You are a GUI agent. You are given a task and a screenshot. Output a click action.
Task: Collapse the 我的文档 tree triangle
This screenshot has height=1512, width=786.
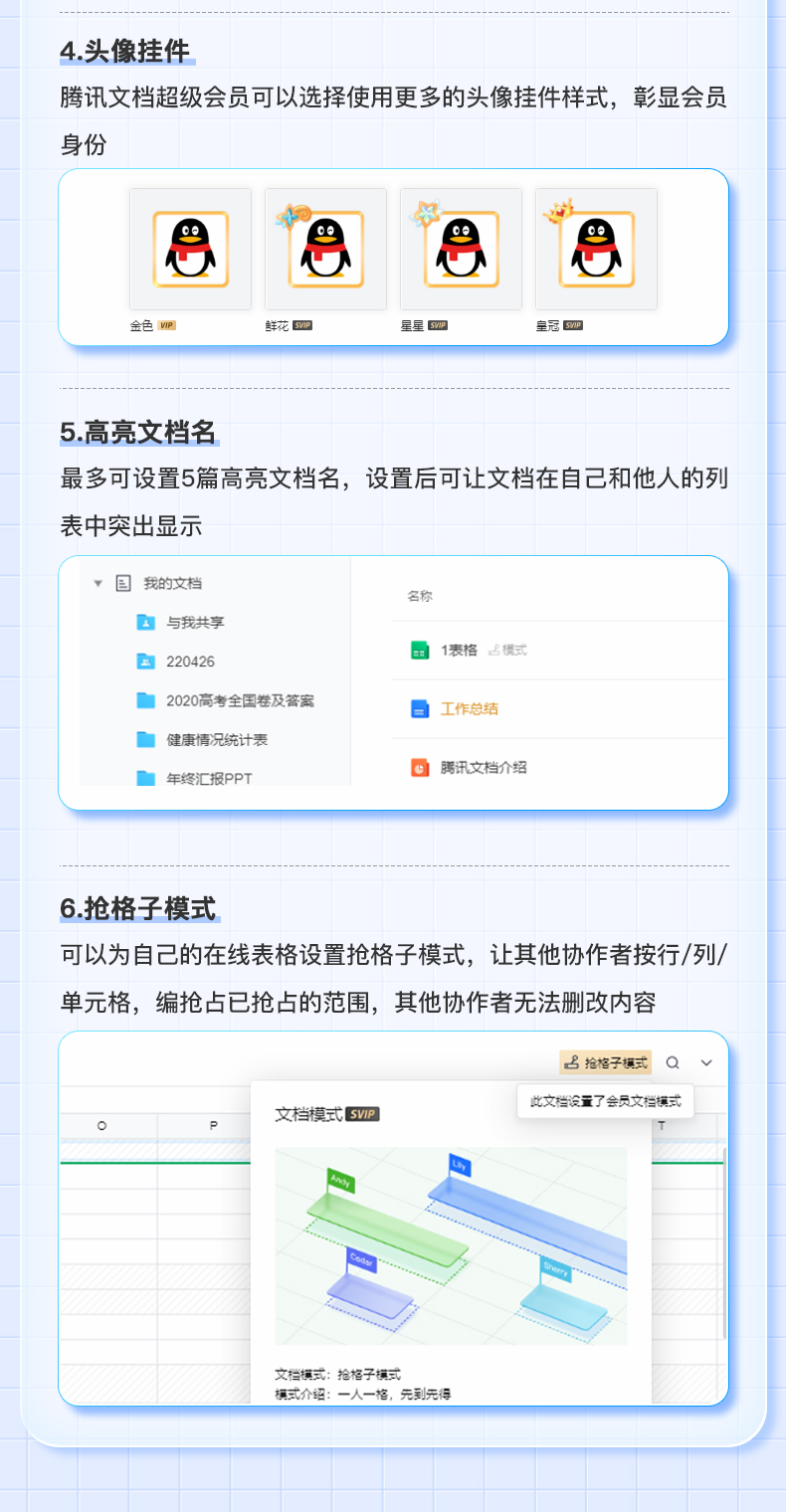coord(98,584)
